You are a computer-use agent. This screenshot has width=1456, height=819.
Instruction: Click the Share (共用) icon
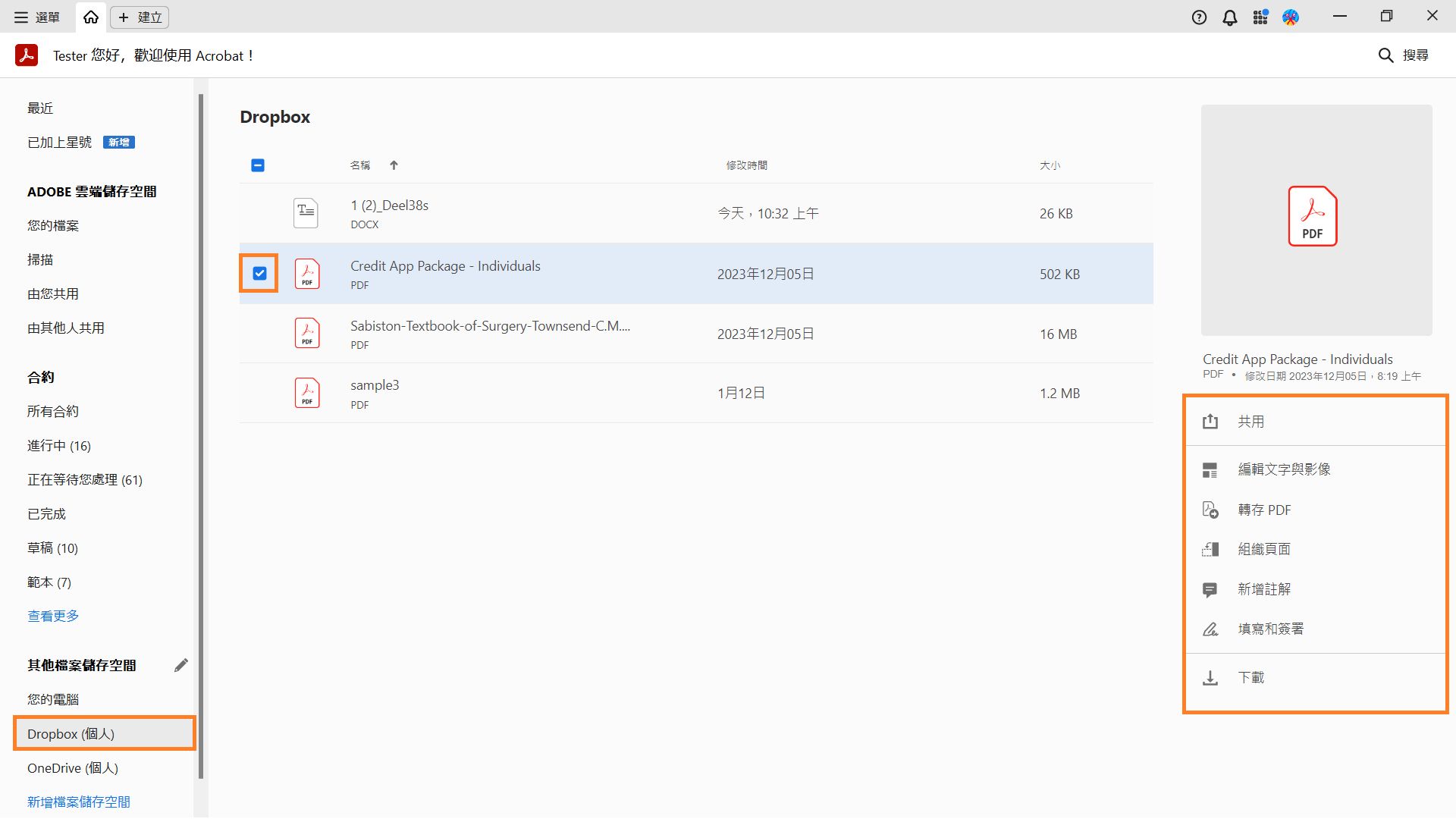[1210, 422]
